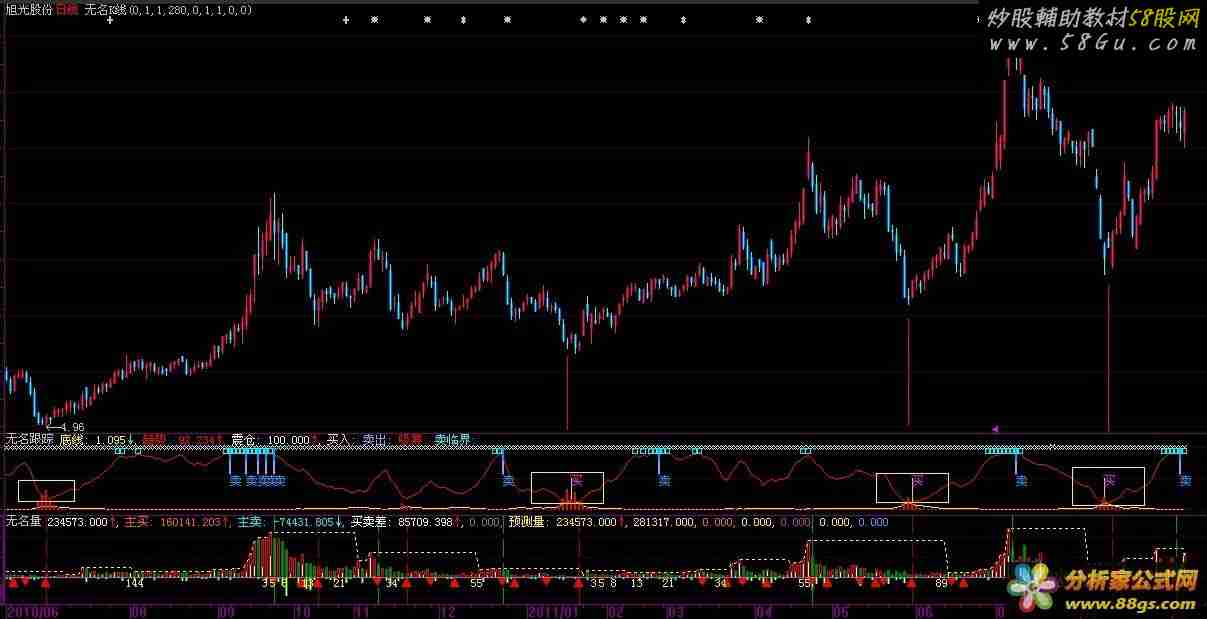Screen dimensions: 1207x619
Task: Click the first white plus marker at top
Action: pyautogui.click(x=110, y=20)
